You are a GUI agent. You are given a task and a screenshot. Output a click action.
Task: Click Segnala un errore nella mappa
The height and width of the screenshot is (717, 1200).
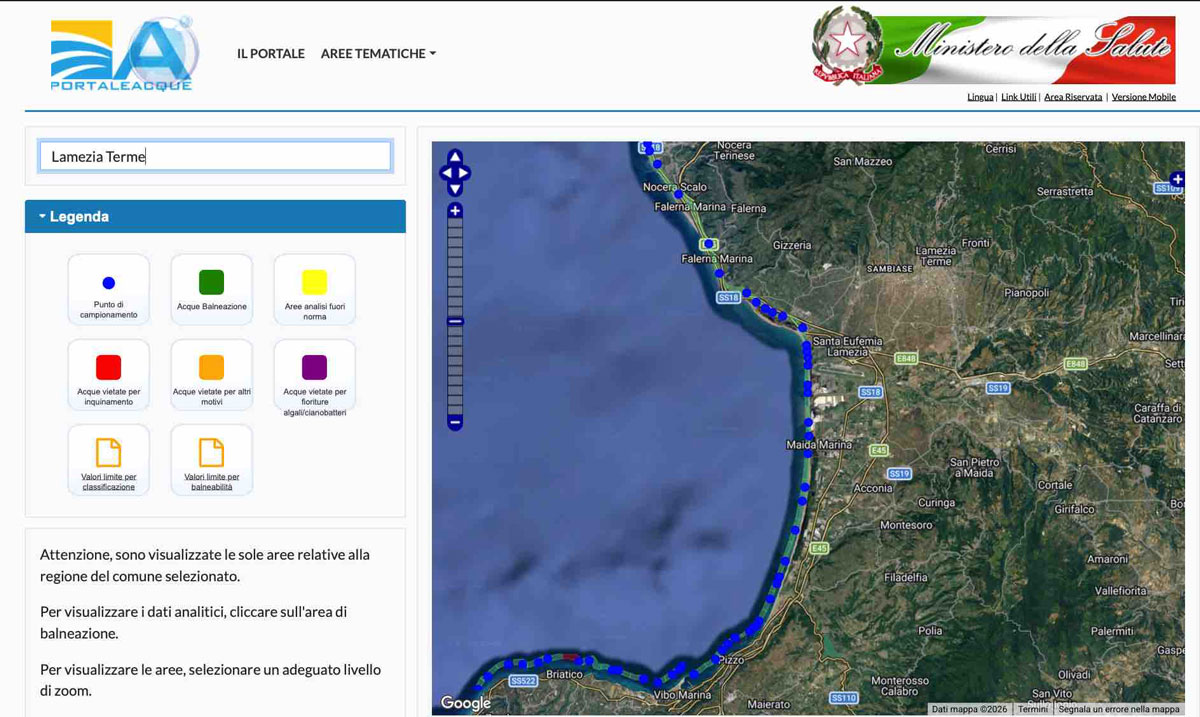click(x=1119, y=709)
